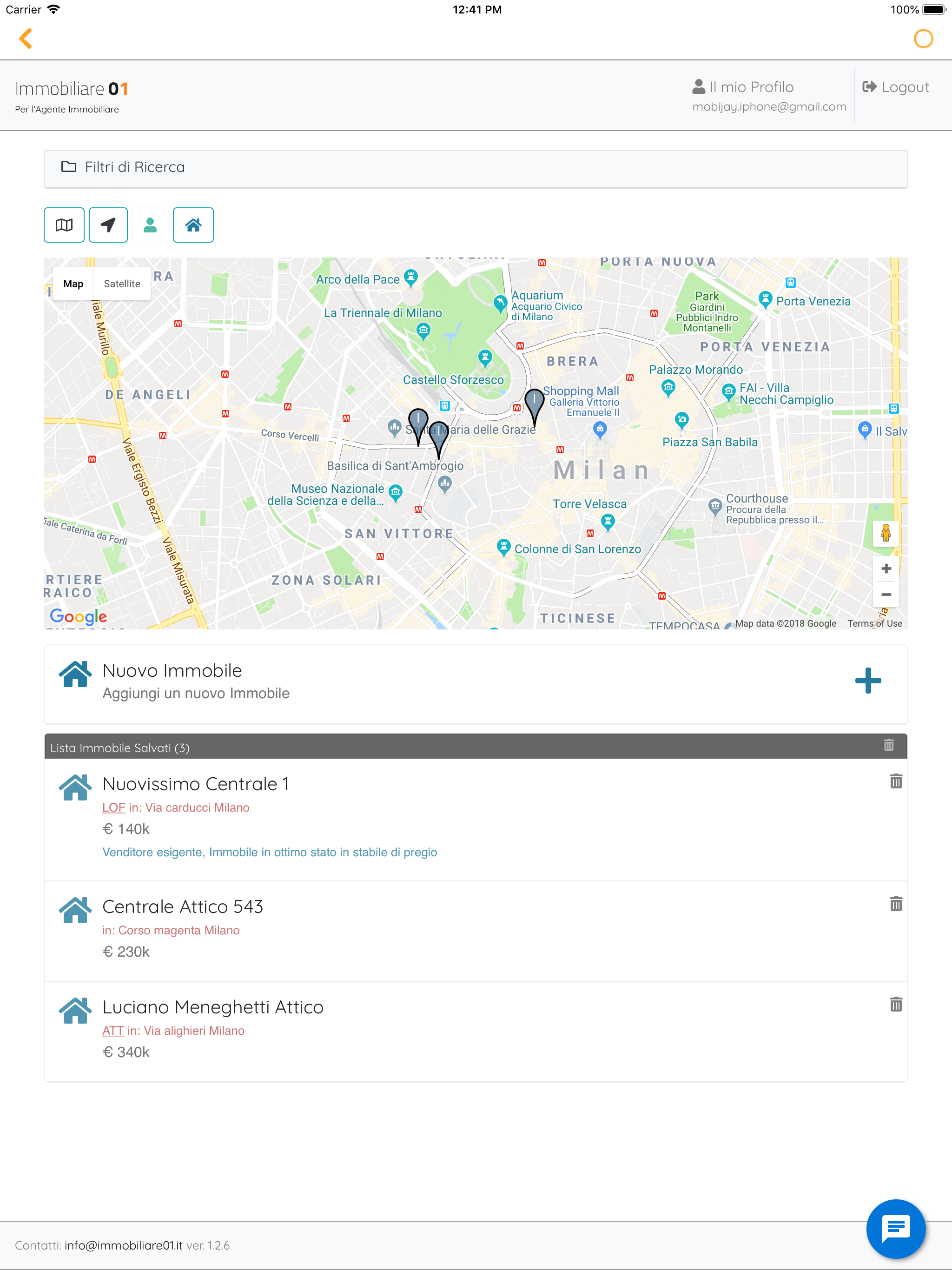This screenshot has height=1270, width=952.
Task: Tap the orange circle reload icon
Action: [x=923, y=39]
